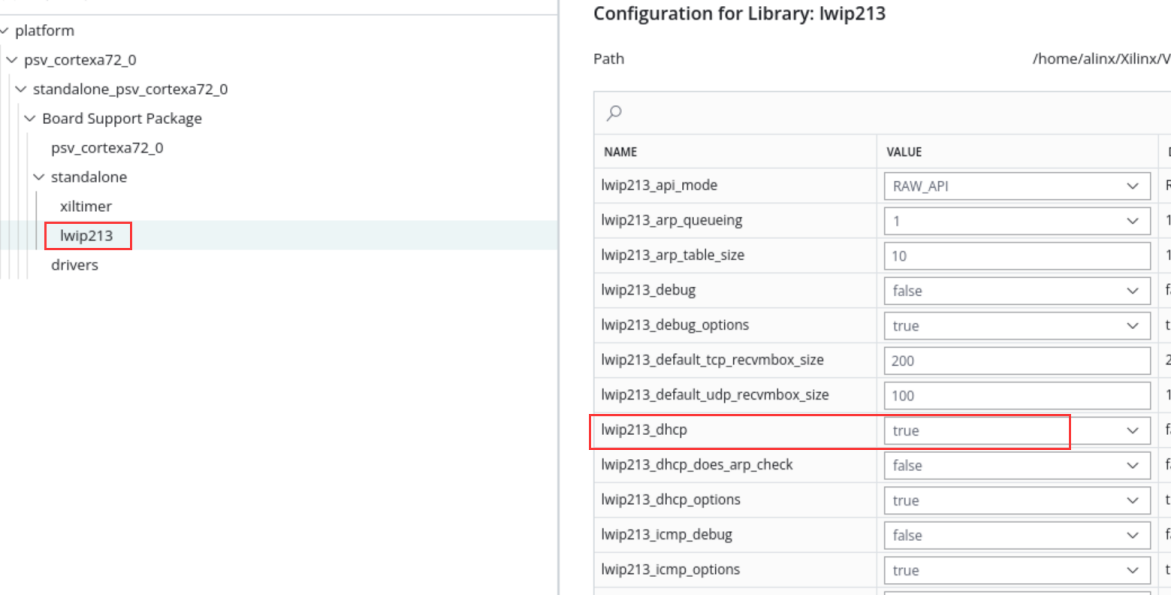Viewport: 1171px width, 595px height.
Task: Collapse the platform tree node
Action: (5, 31)
